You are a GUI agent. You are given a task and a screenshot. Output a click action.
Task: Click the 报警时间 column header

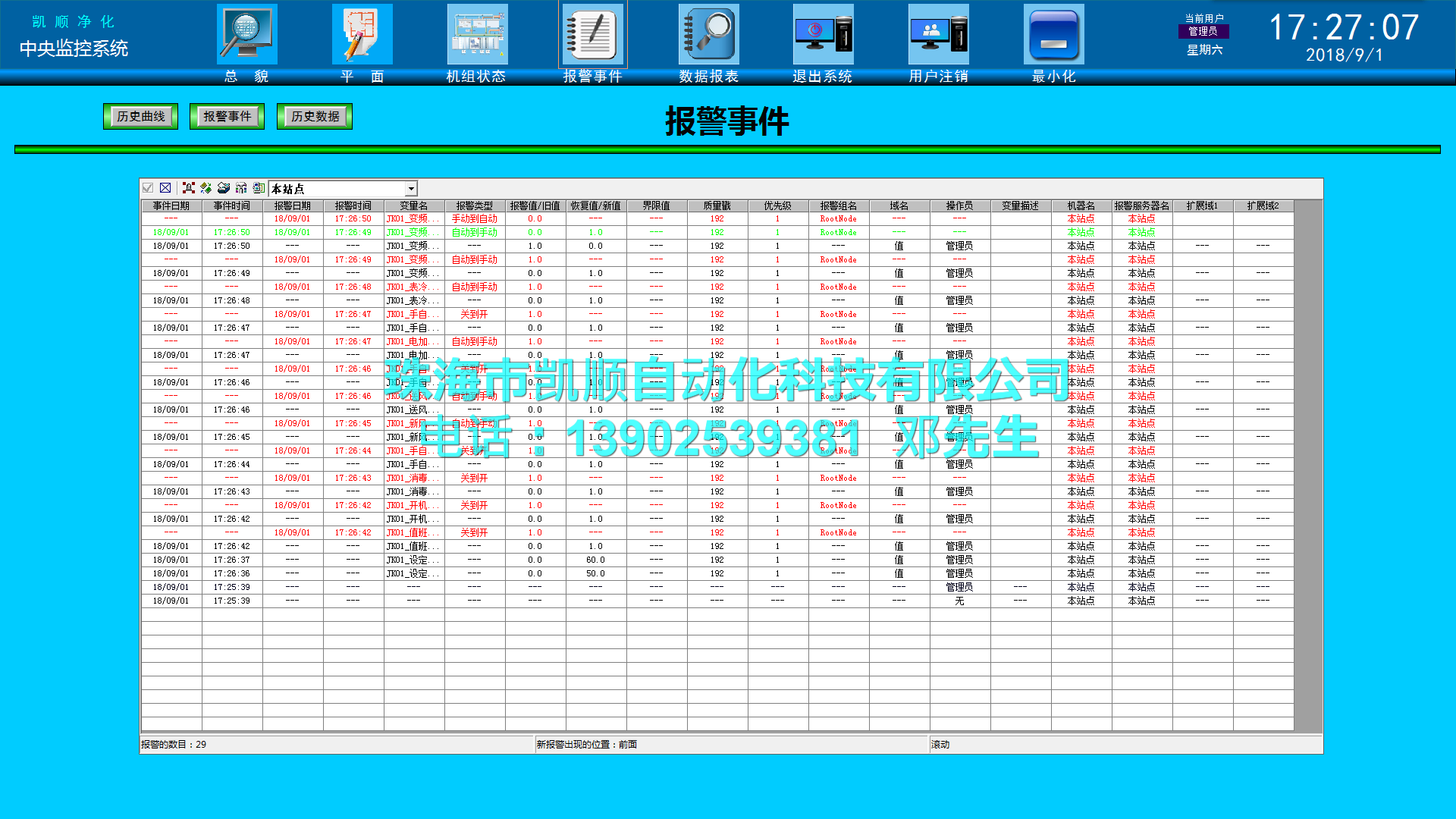click(353, 206)
